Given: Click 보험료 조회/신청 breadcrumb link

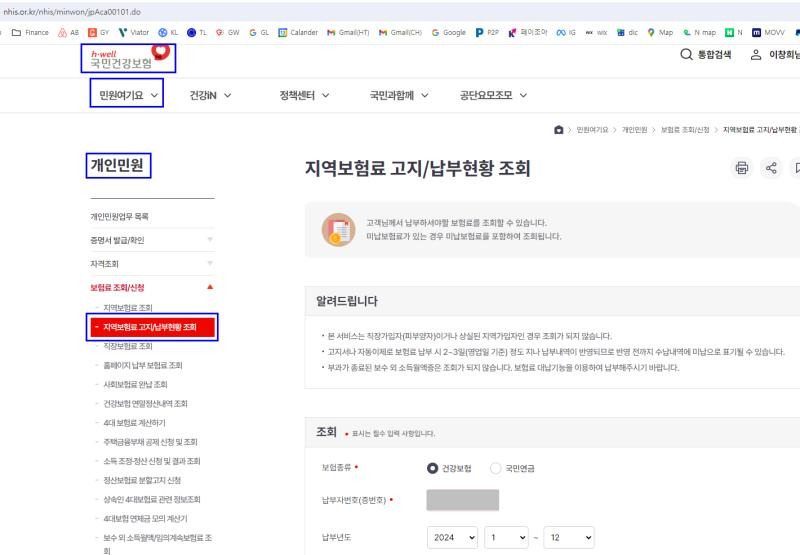Looking at the screenshot, I should click(685, 130).
